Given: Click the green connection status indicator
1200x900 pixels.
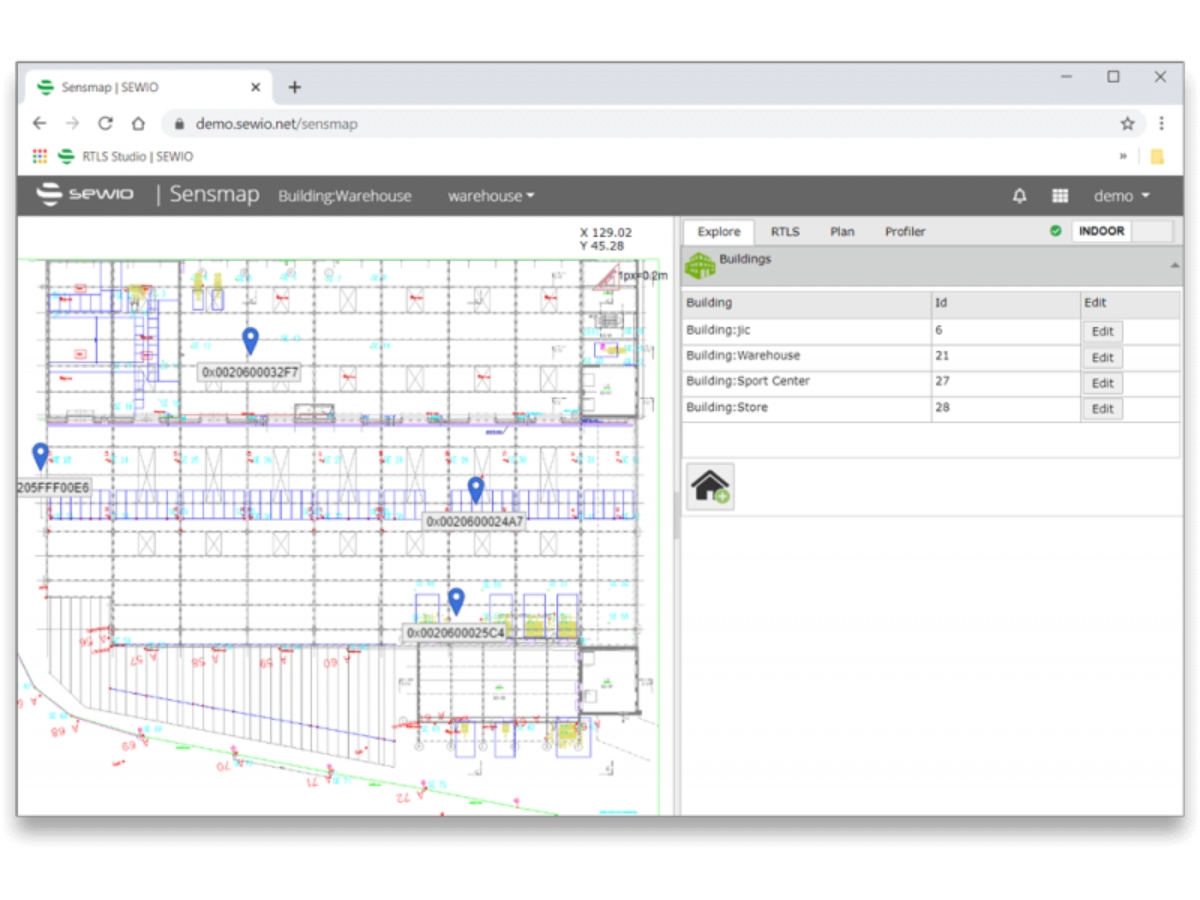Looking at the screenshot, I should coord(1055,231).
